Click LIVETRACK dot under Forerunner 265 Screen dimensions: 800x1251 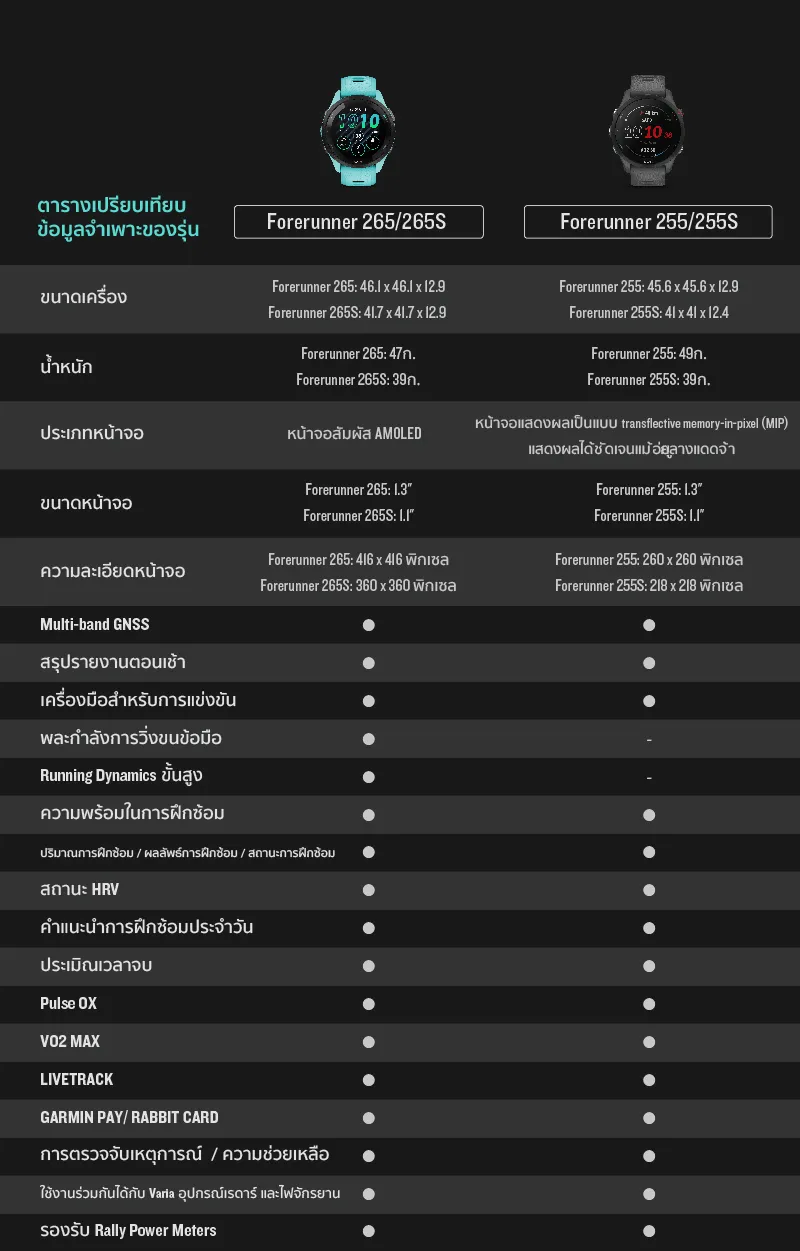[368, 1080]
